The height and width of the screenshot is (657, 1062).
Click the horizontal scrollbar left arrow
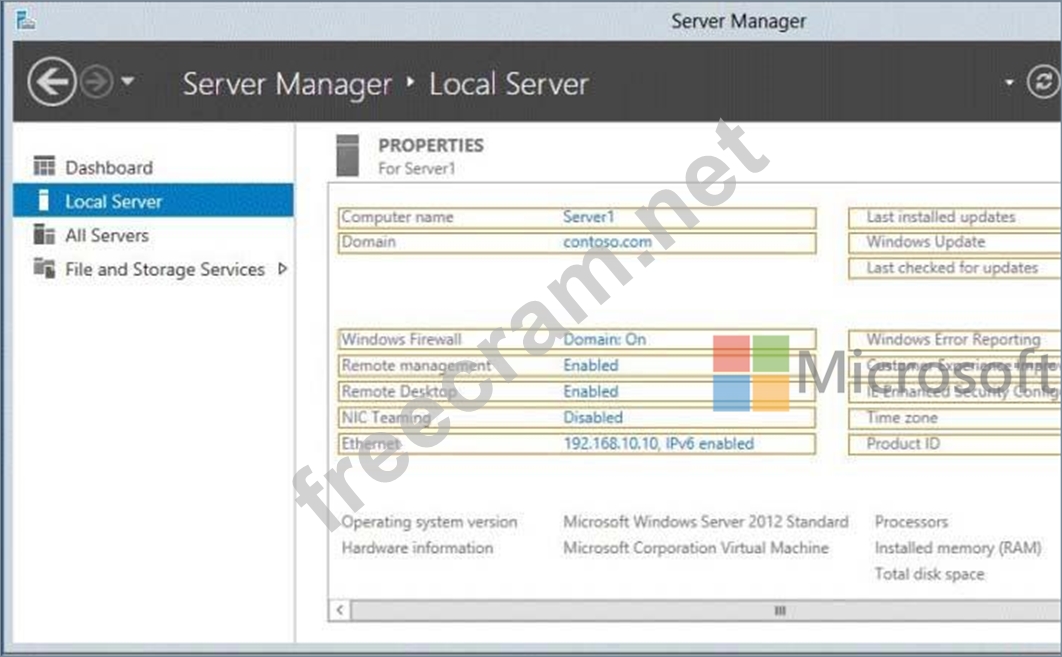(x=340, y=610)
